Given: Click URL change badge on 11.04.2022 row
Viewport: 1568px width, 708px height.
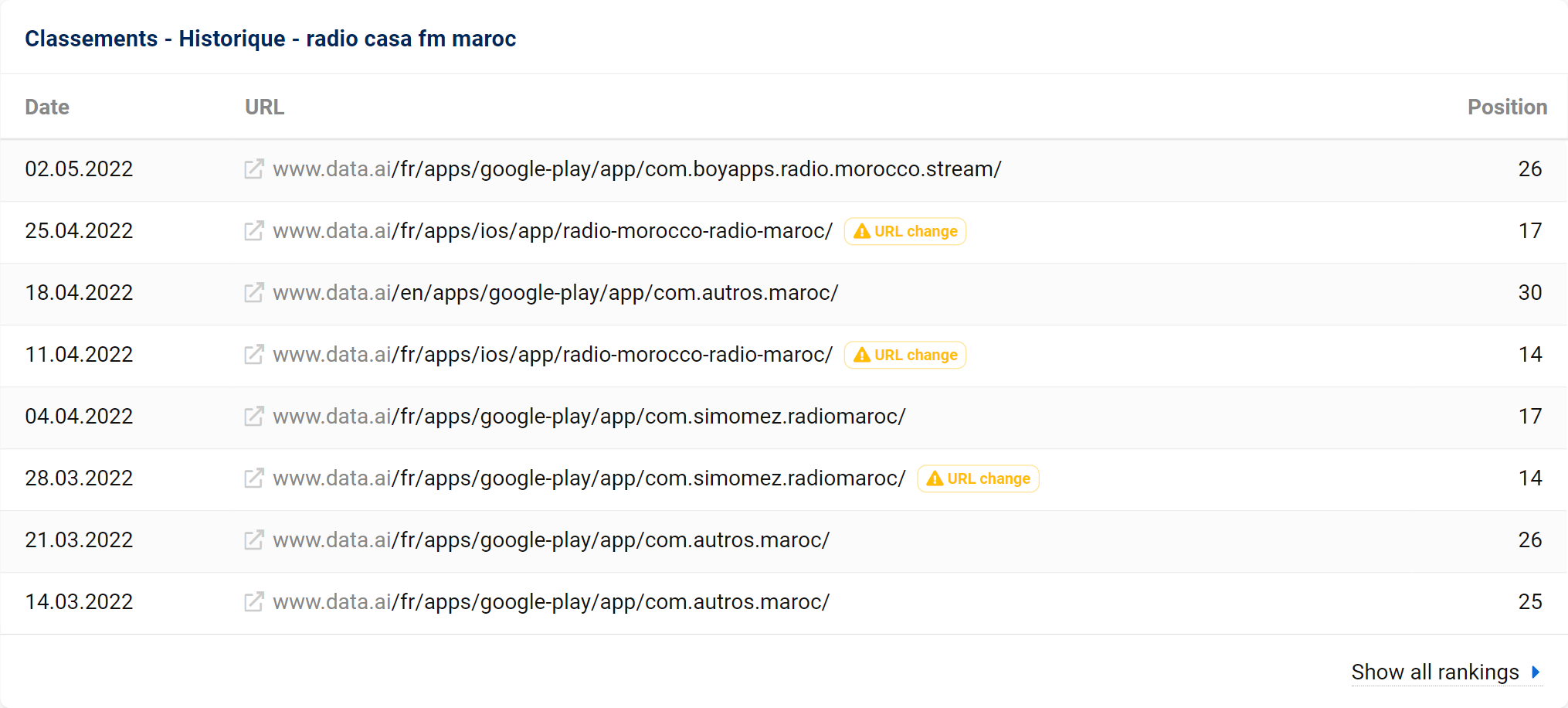Looking at the screenshot, I should 905,355.
